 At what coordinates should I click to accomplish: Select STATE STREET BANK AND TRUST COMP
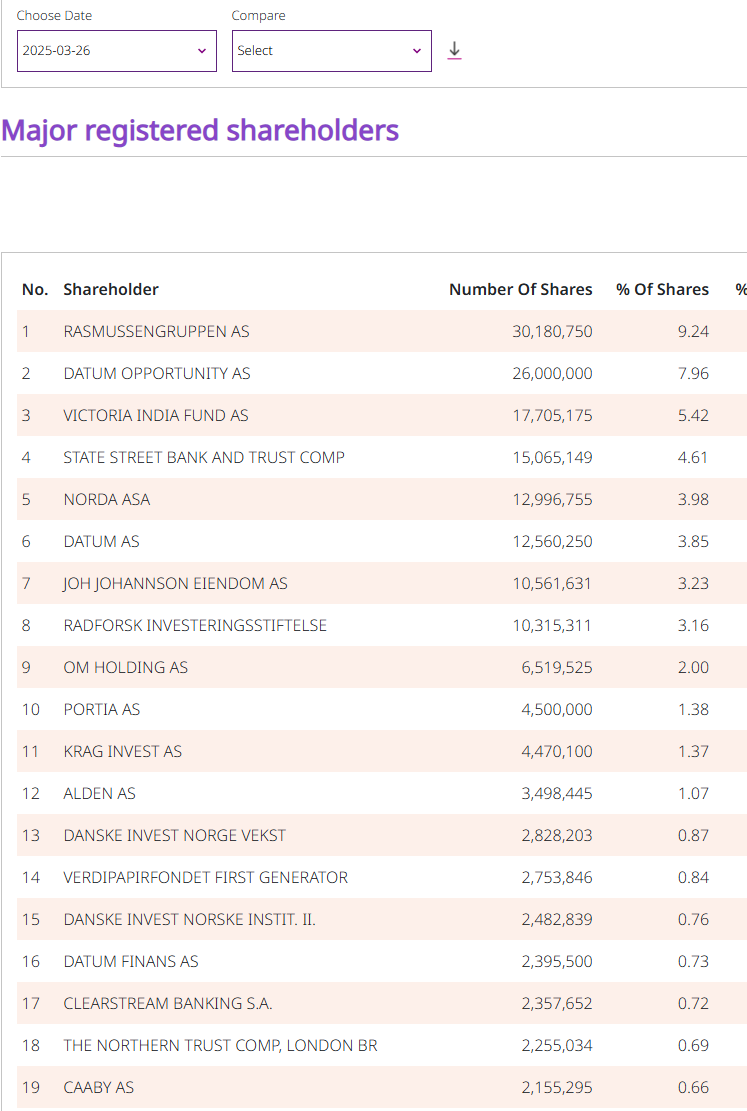(x=204, y=458)
